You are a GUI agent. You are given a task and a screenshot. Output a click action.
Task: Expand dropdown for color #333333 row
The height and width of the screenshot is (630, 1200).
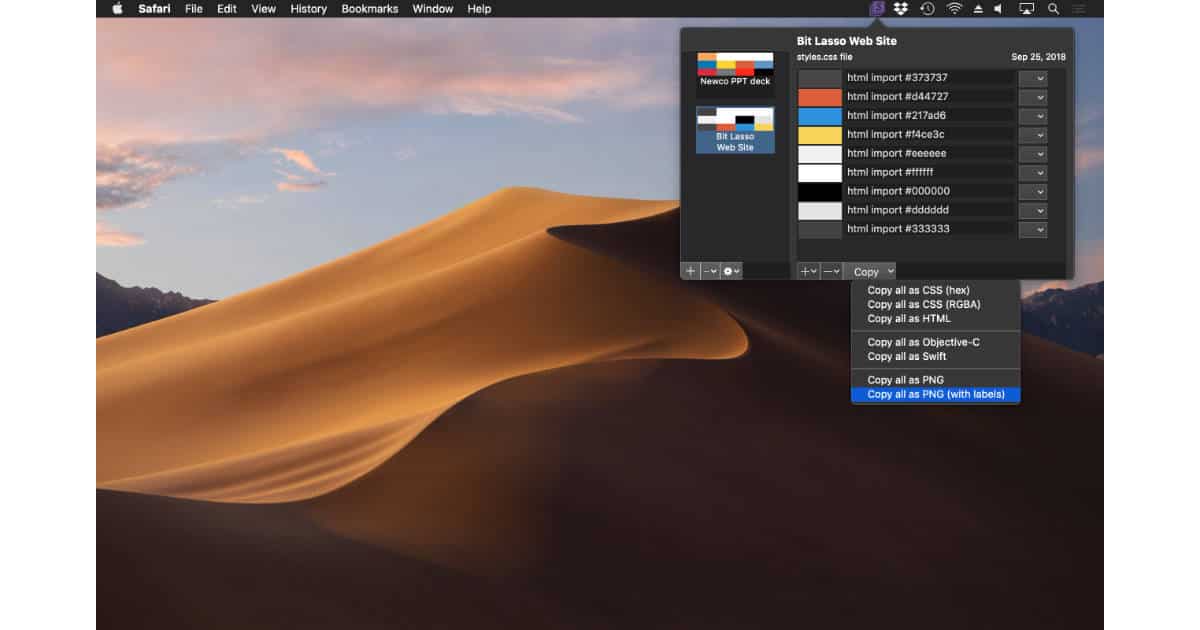[1033, 230]
